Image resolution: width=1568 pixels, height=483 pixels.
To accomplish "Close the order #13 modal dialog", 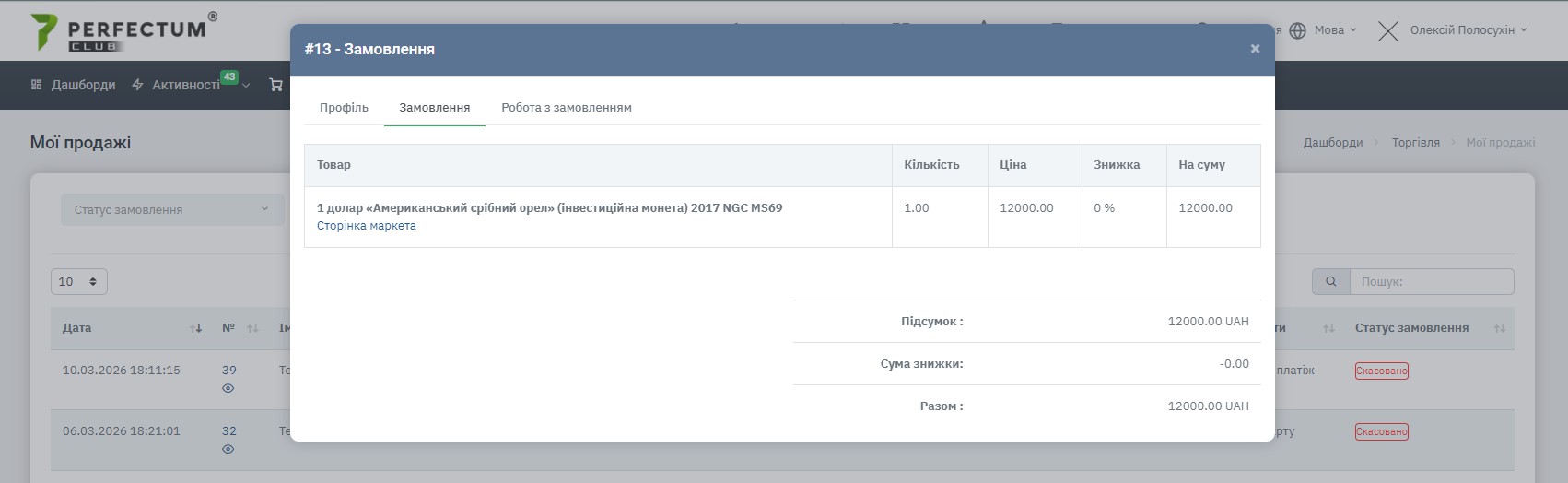I will [x=1254, y=49].
